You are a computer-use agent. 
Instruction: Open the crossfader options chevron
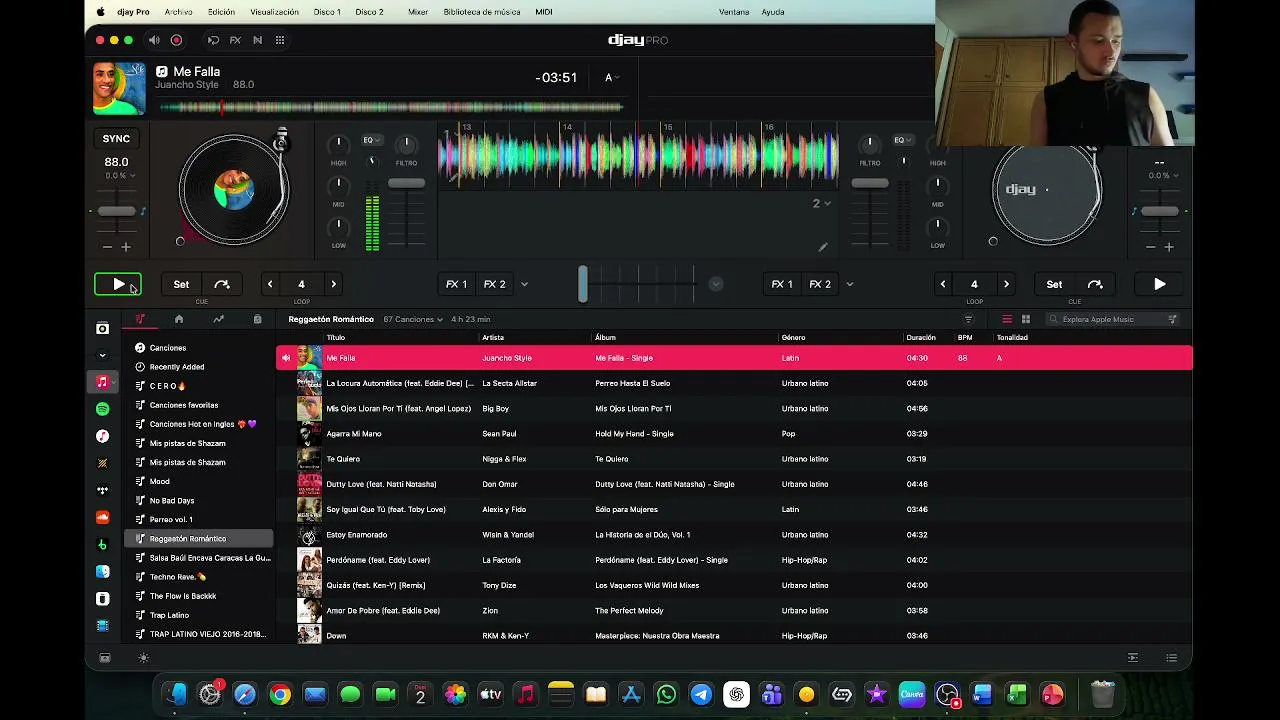[715, 284]
